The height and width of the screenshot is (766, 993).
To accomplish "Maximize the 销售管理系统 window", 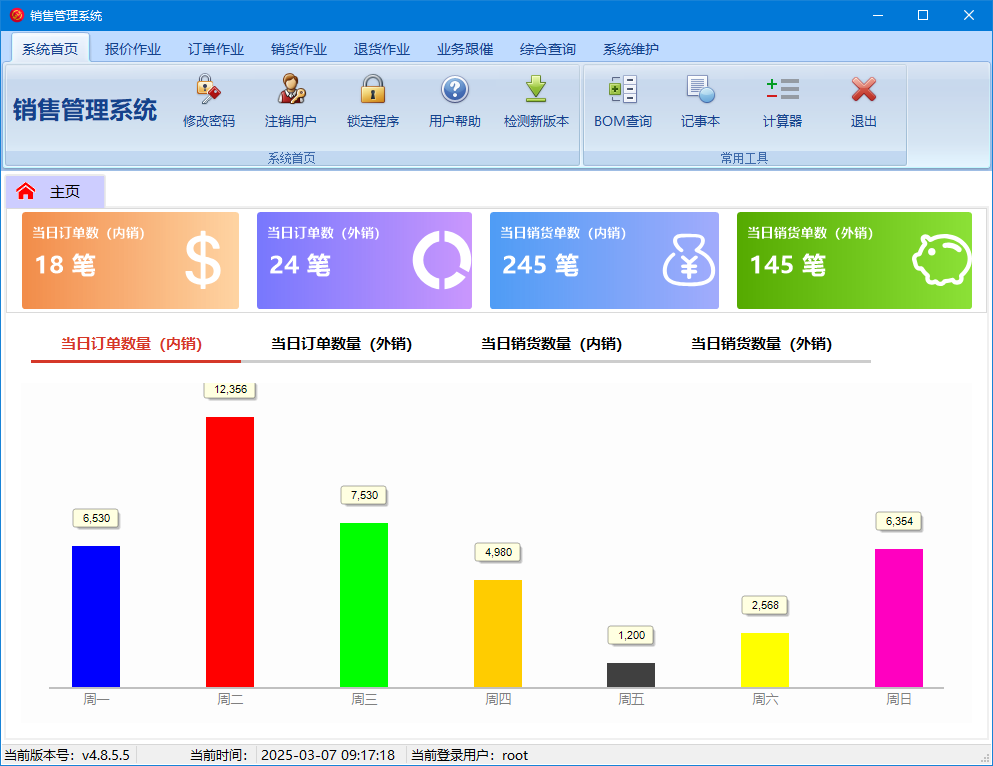I will click(923, 15).
